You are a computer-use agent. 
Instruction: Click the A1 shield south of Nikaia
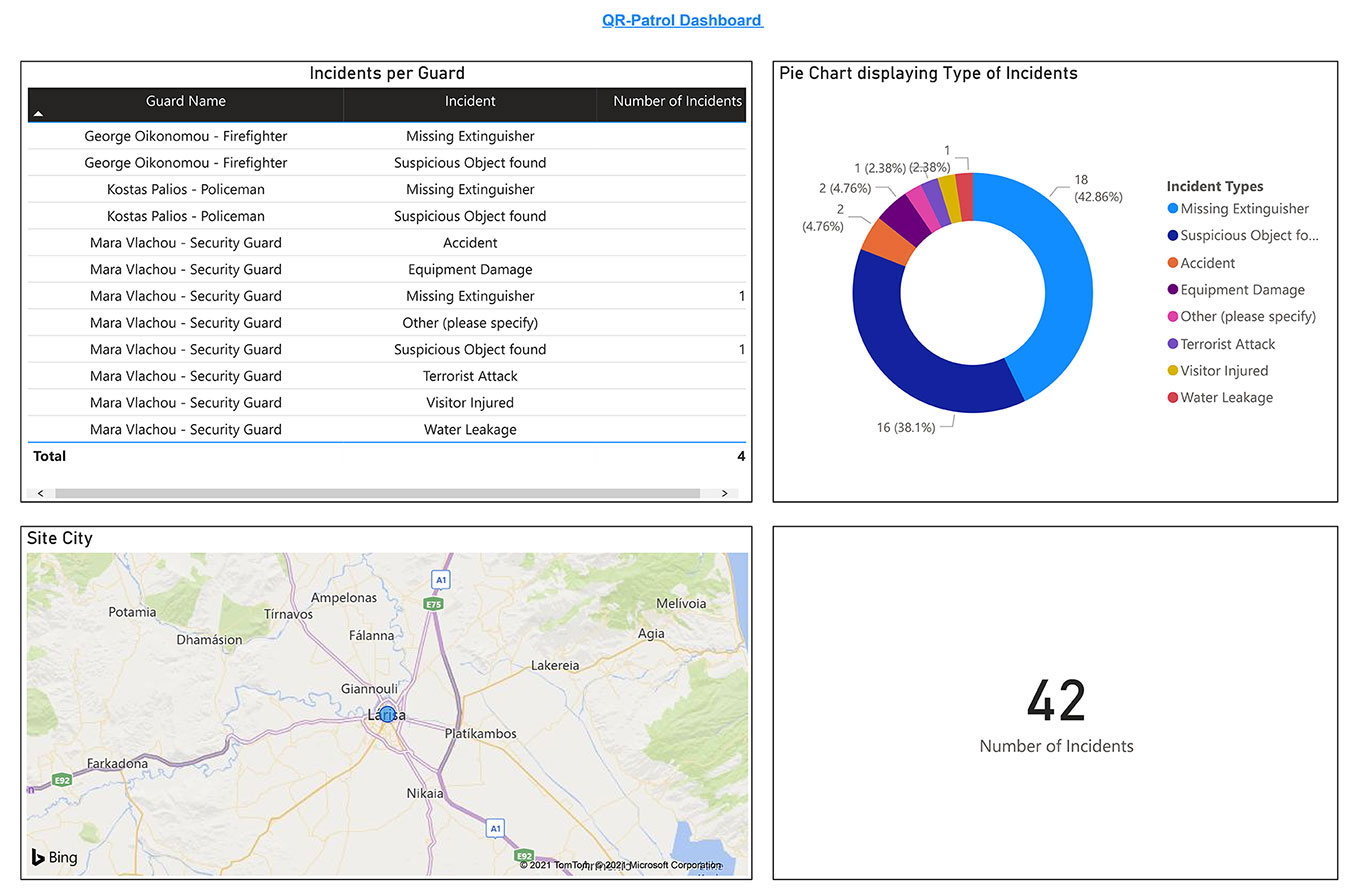(x=494, y=828)
